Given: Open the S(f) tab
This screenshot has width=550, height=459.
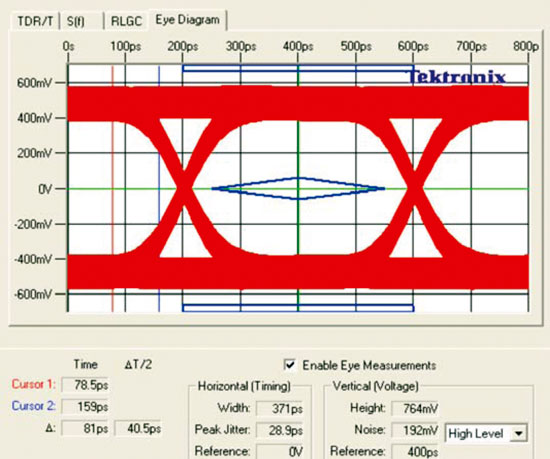Looking at the screenshot, I should 81,21.
